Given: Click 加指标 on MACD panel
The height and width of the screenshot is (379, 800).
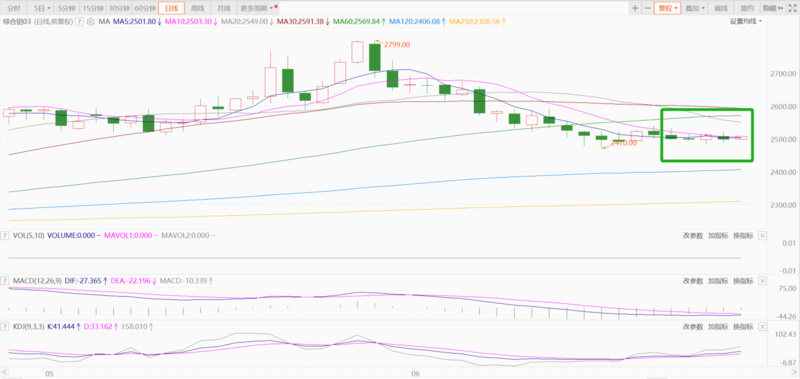Looking at the screenshot, I should 718,281.
